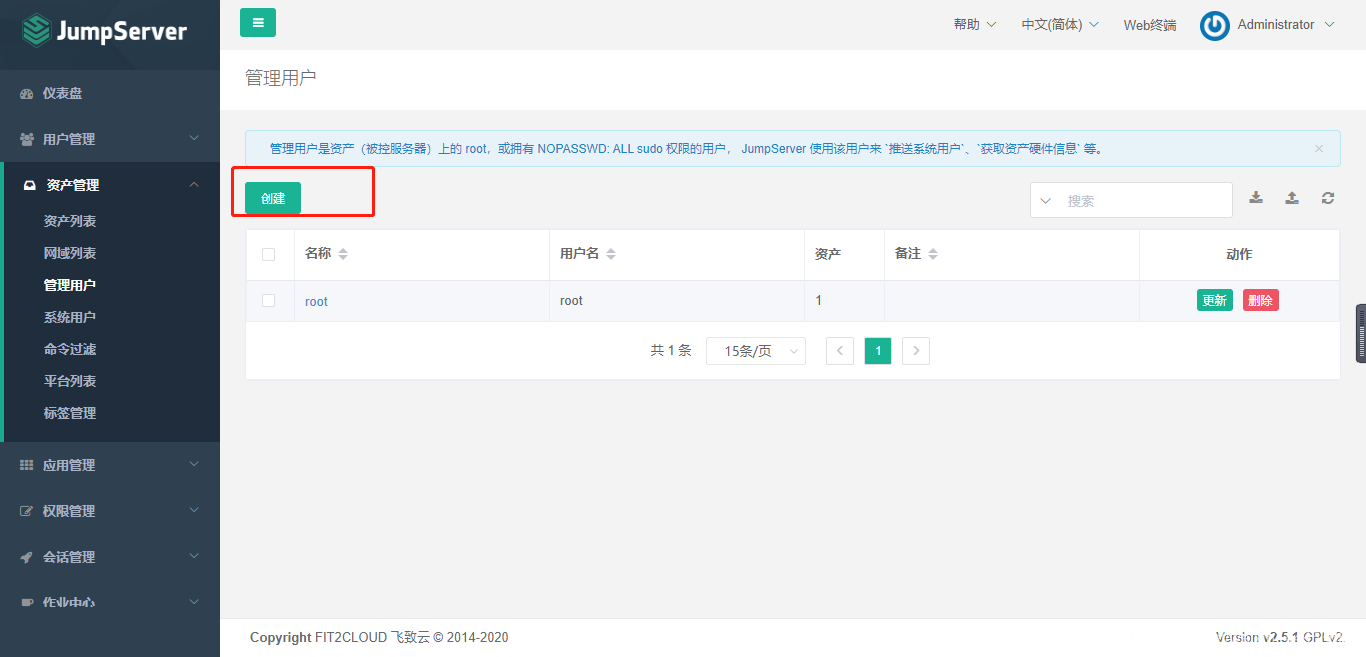This screenshot has width=1366, height=657.
Task: Click 更新 for the root row
Action: 1215,300
